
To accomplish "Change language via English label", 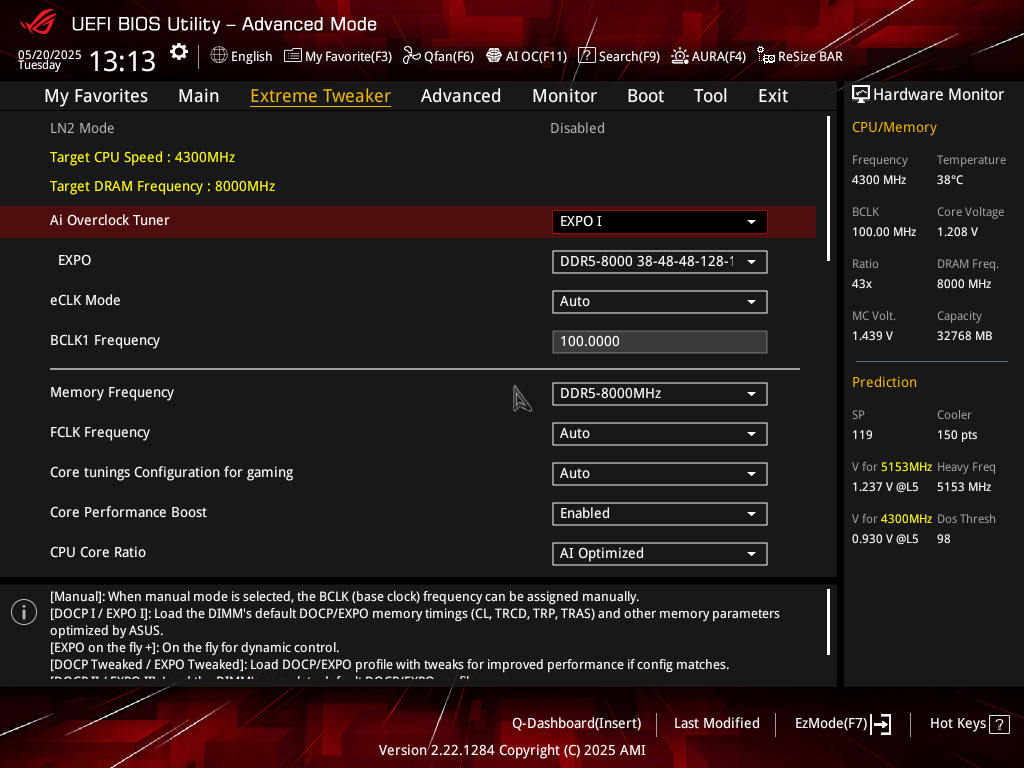I will click(251, 56).
